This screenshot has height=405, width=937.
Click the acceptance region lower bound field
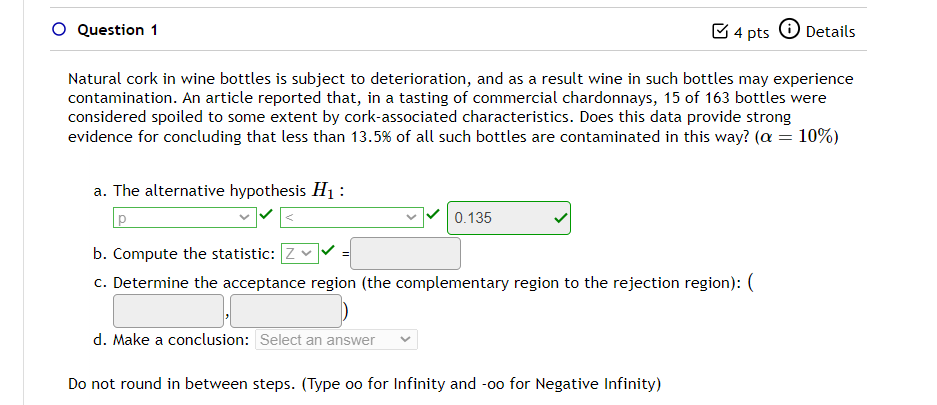[x=168, y=310]
